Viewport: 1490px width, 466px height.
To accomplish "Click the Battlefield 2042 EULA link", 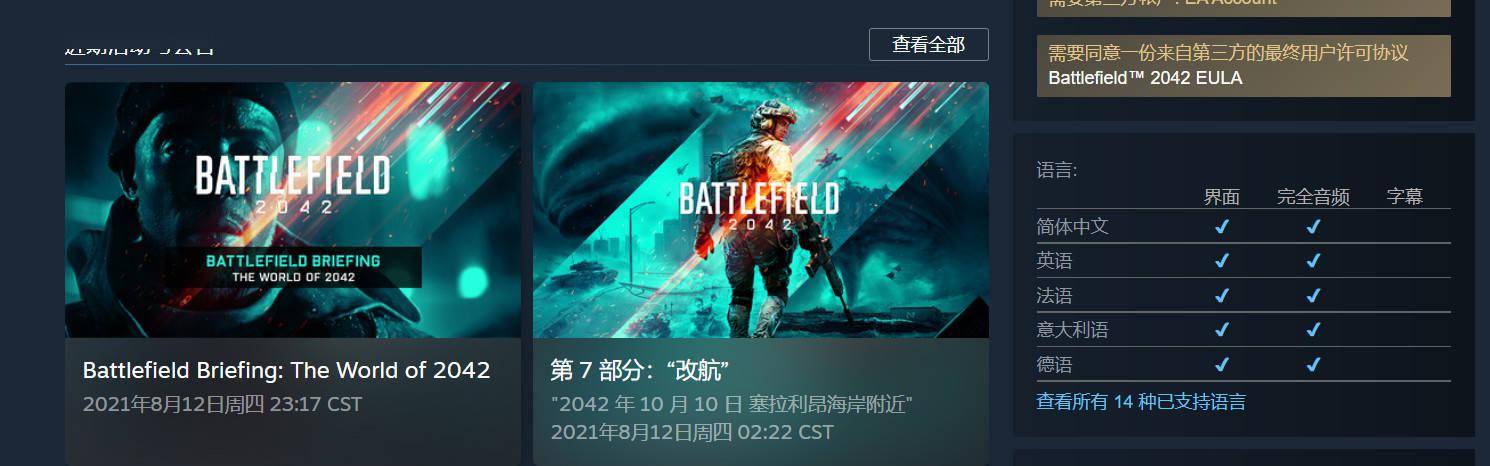I will tap(1145, 77).
